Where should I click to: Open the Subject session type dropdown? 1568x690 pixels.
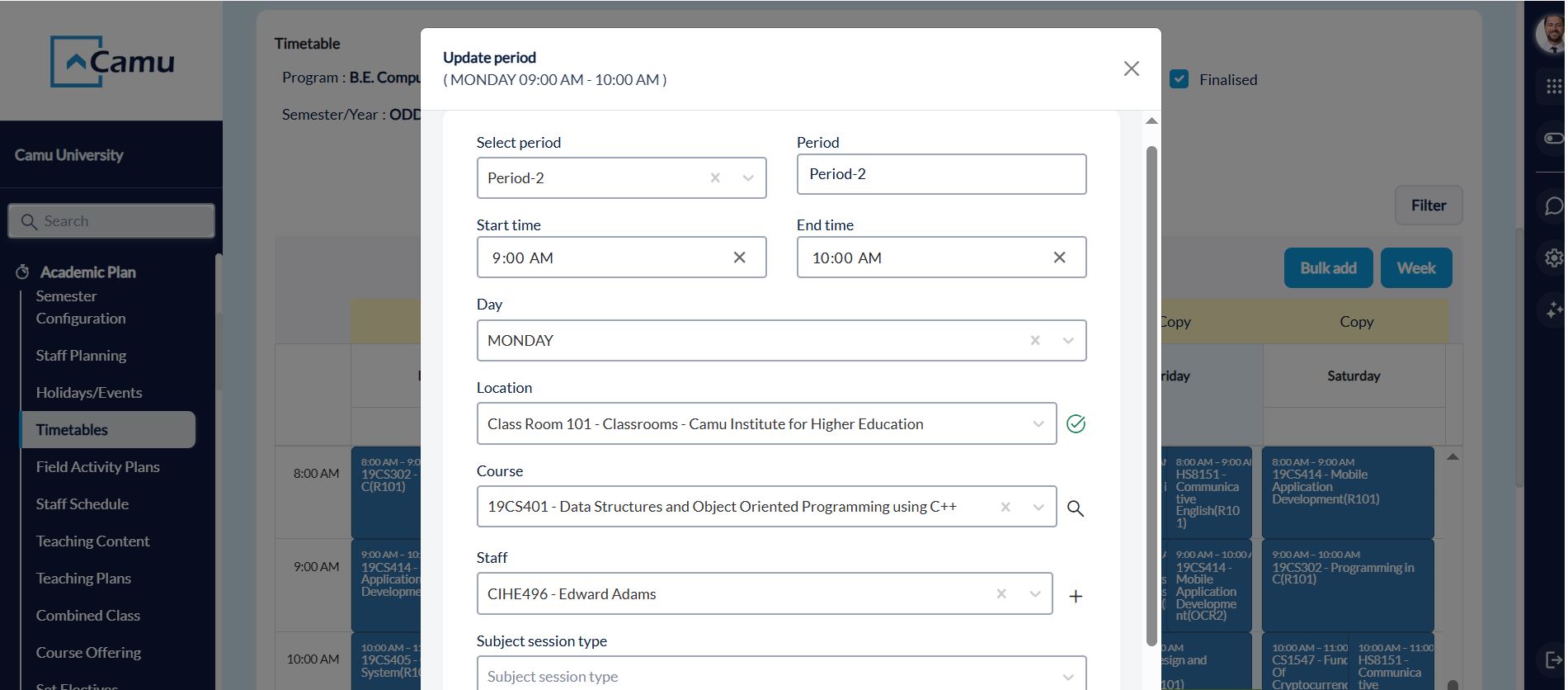click(1067, 676)
